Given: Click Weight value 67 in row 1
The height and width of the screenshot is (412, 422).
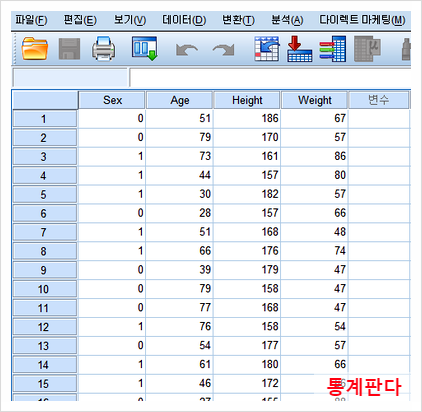Looking at the screenshot, I should (x=315, y=118).
